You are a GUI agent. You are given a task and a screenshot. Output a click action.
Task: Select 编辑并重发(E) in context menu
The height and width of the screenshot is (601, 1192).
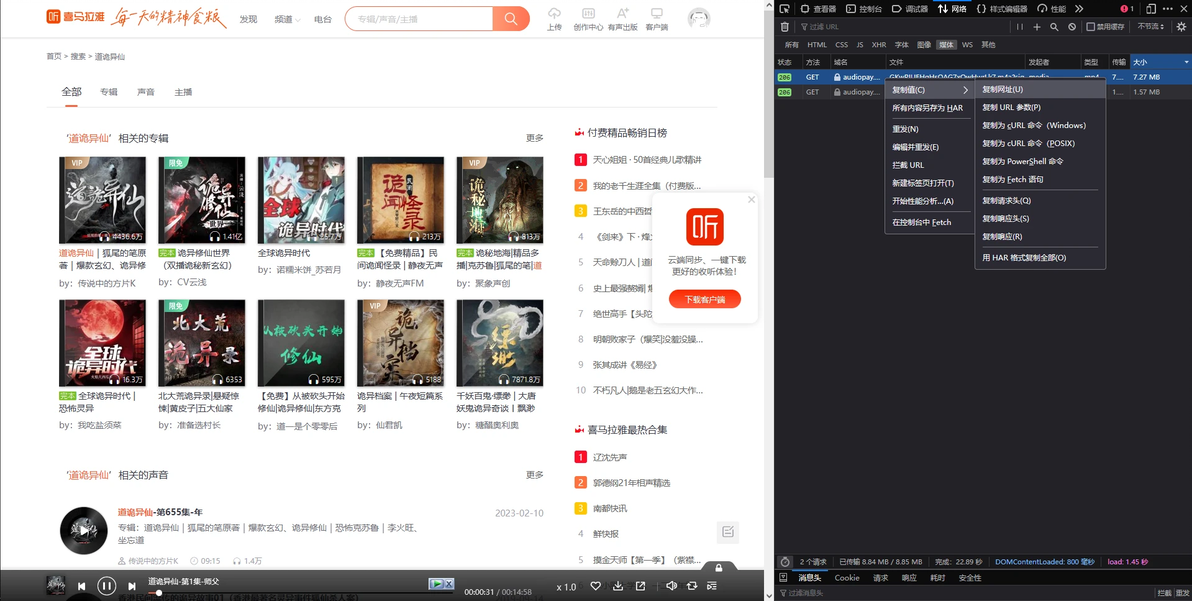pyautogui.click(x=930, y=147)
